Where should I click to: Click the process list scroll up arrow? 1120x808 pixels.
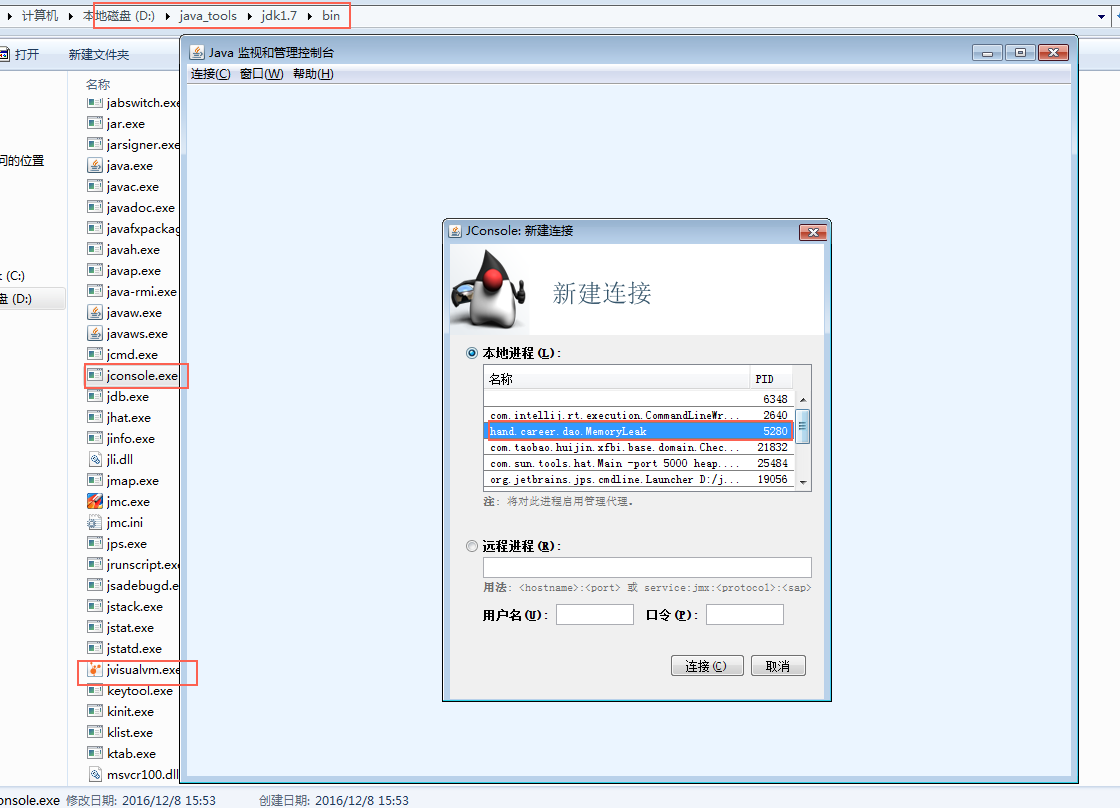coord(803,399)
